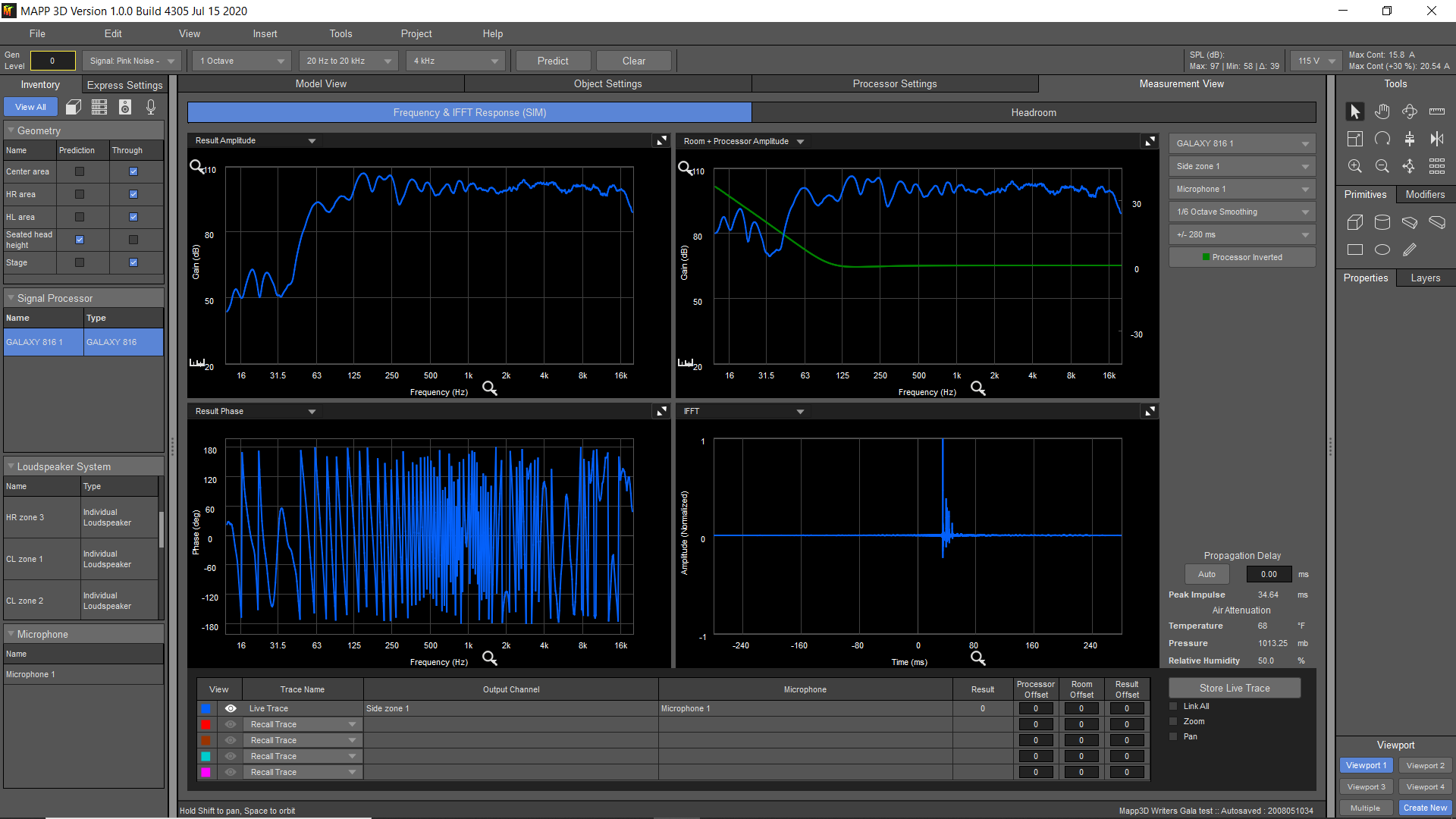
Task: Open the 115 V voltage dropdown
Action: [x=1316, y=61]
